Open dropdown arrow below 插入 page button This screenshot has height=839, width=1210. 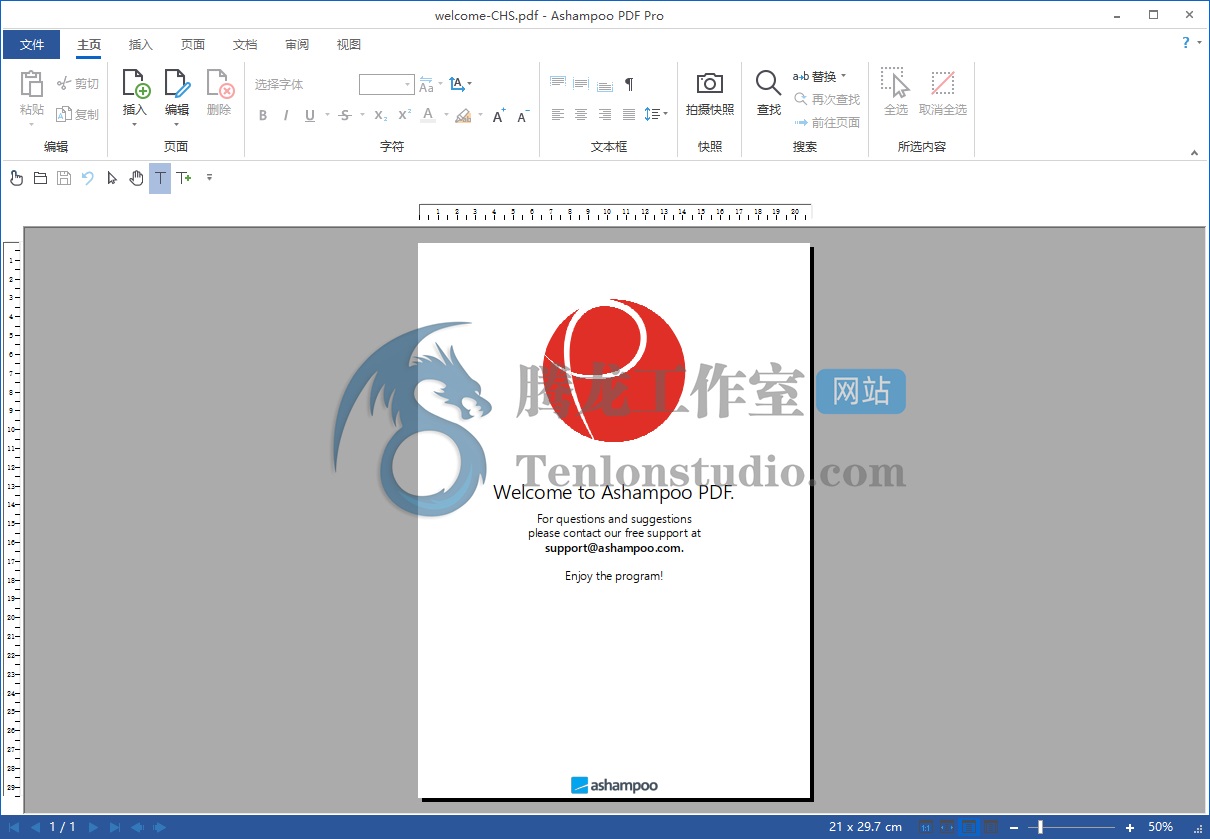click(135, 124)
